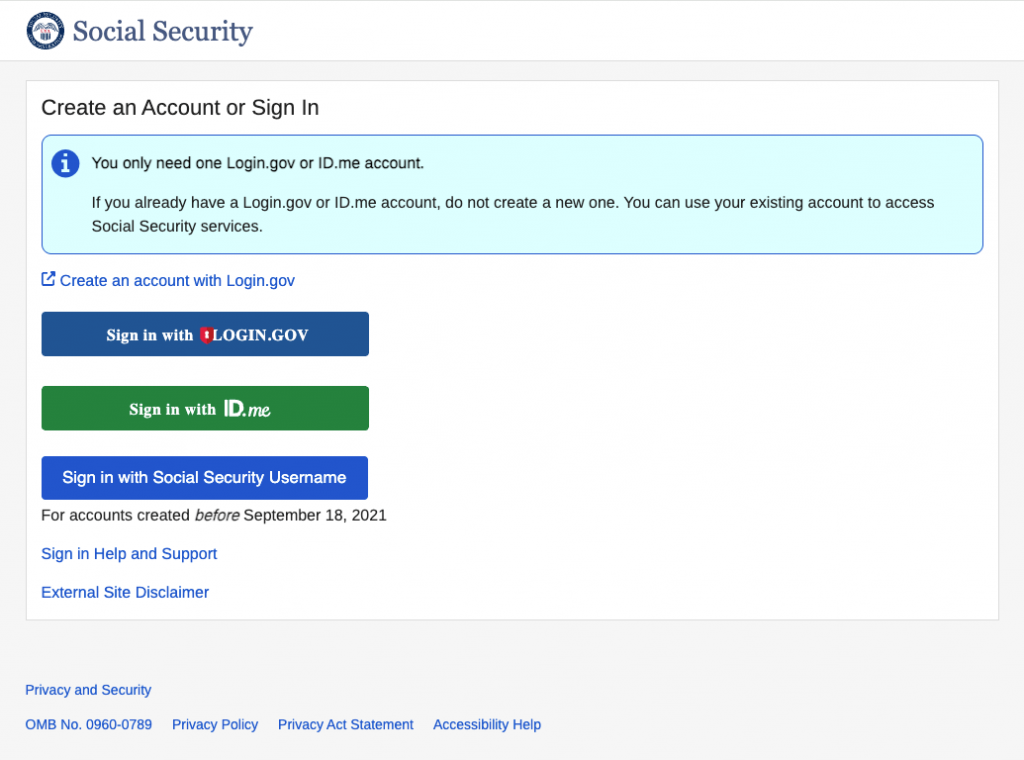Open Sign in with LOGIN.GOV

click(x=204, y=333)
